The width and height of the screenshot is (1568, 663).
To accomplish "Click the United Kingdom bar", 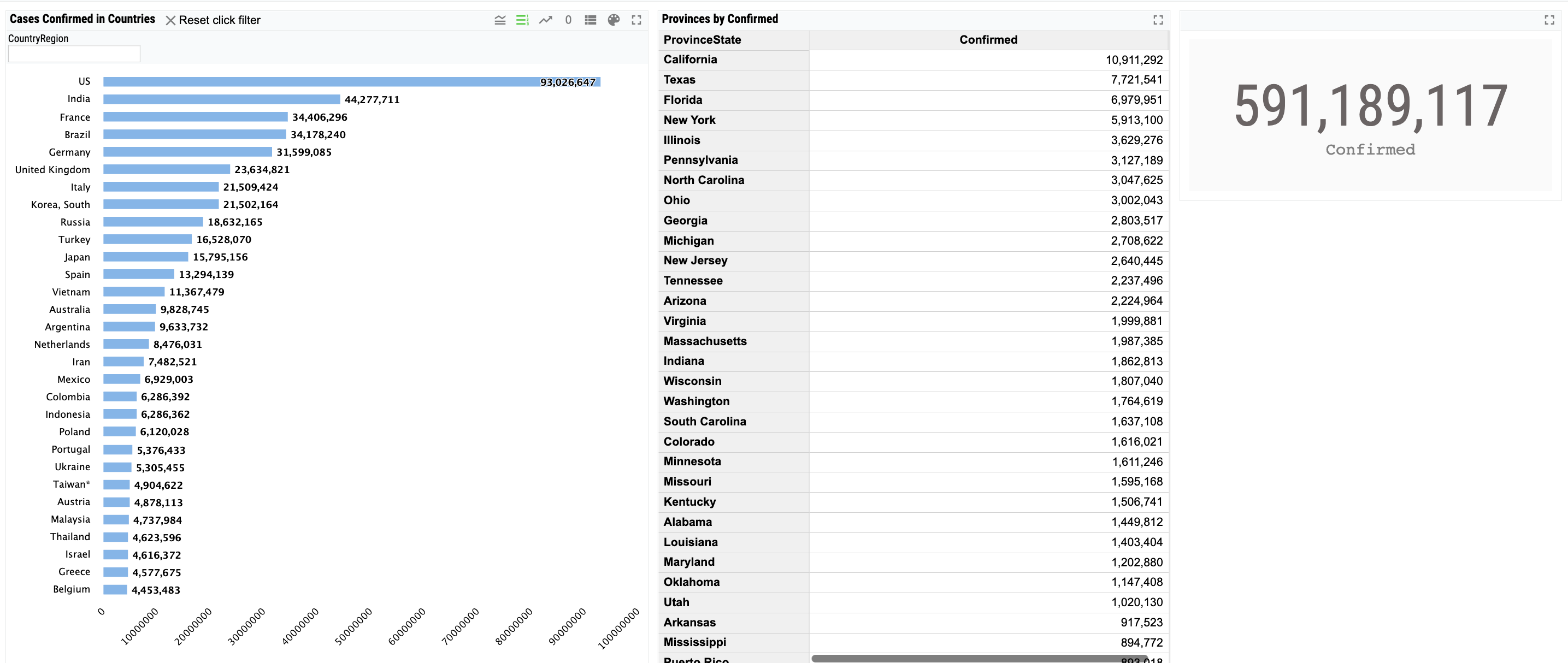I will click(167, 169).
